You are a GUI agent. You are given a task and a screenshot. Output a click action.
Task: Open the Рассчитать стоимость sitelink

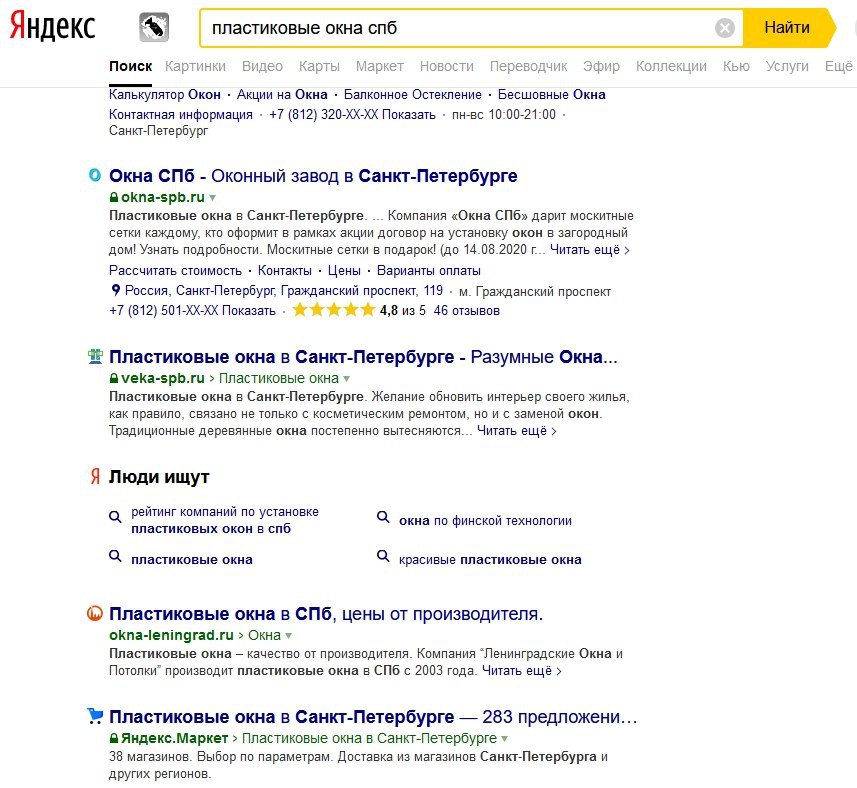click(x=175, y=270)
